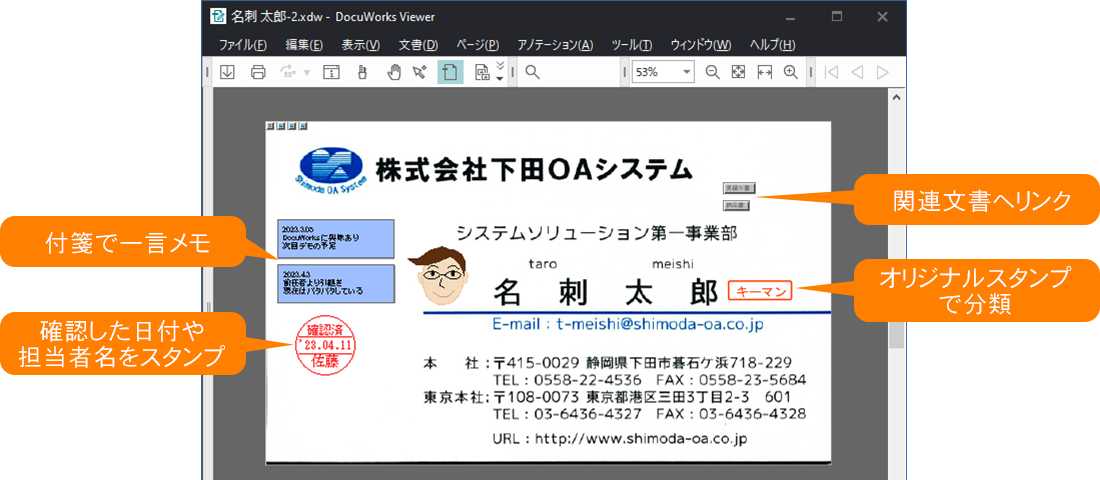Image resolution: width=1100 pixels, height=480 pixels.
Task: Click the save/import down-arrow toolbar icon
Action: pyautogui.click(x=227, y=72)
